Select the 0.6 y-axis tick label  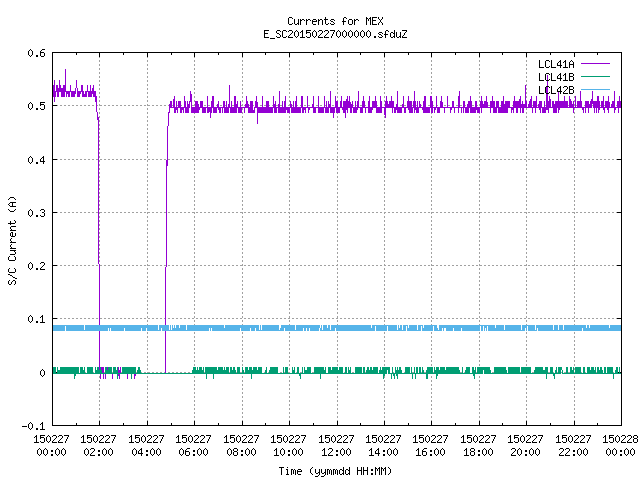pos(36,53)
